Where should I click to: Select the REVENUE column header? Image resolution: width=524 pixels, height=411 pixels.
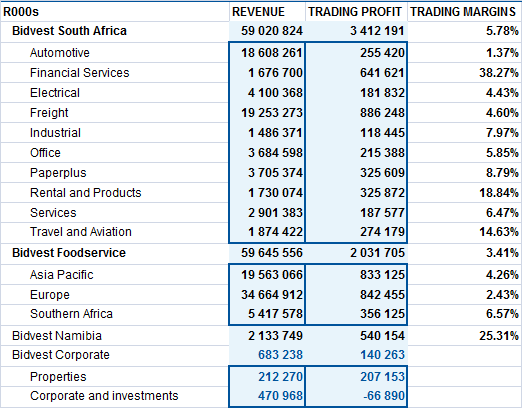tap(258, 12)
